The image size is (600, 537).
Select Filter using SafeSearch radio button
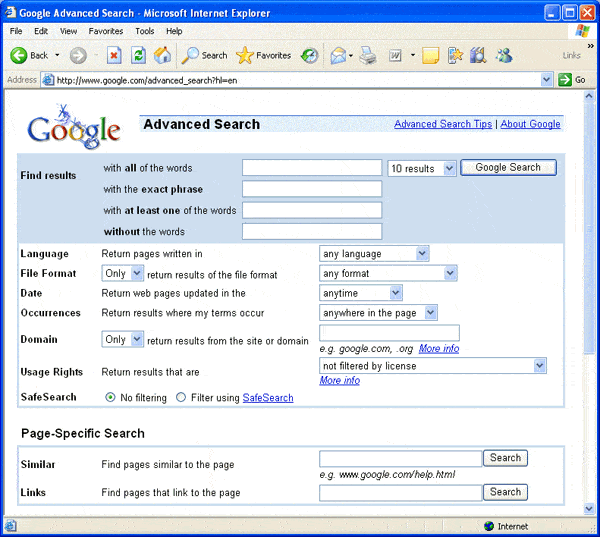tap(181, 397)
